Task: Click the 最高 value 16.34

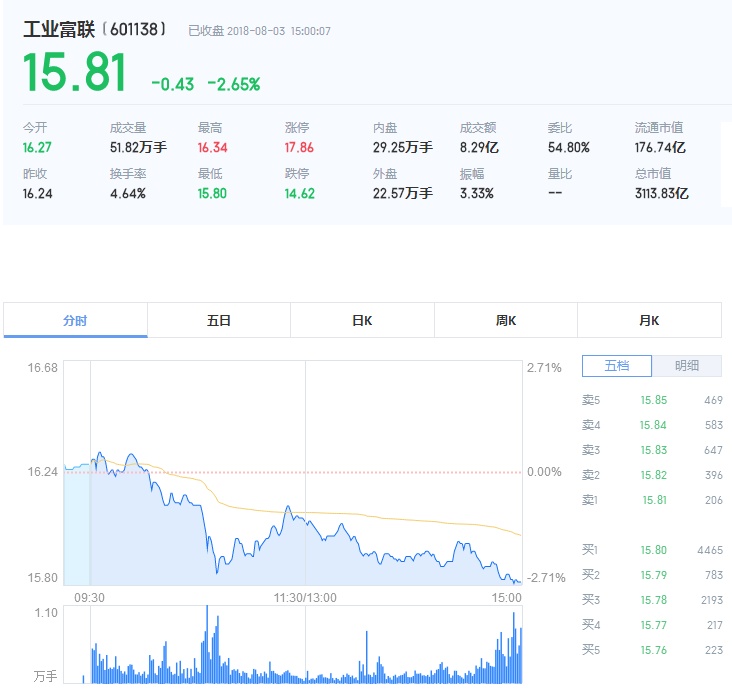Action: pyautogui.click(x=212, y=148)
